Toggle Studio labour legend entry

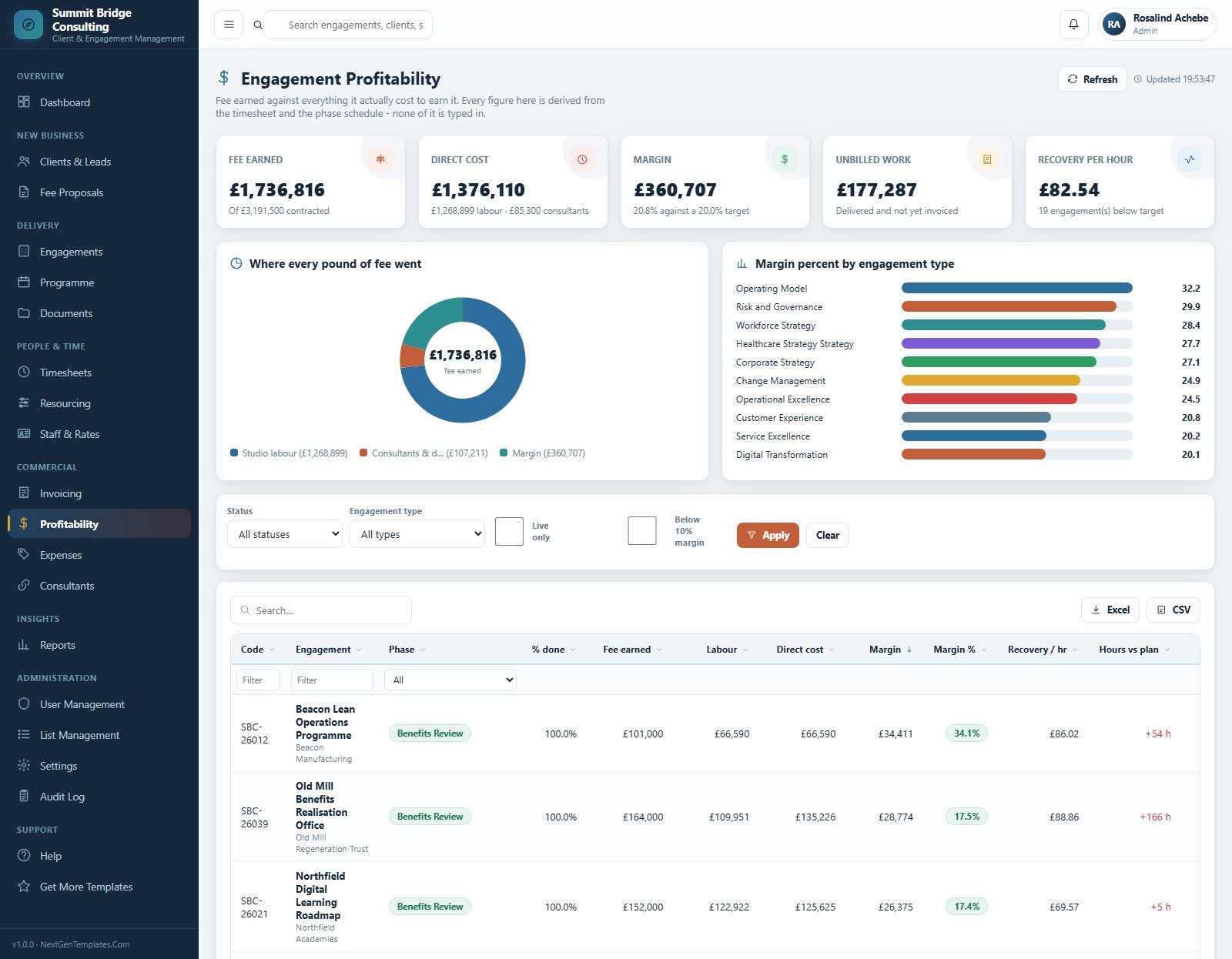(289, 453)
